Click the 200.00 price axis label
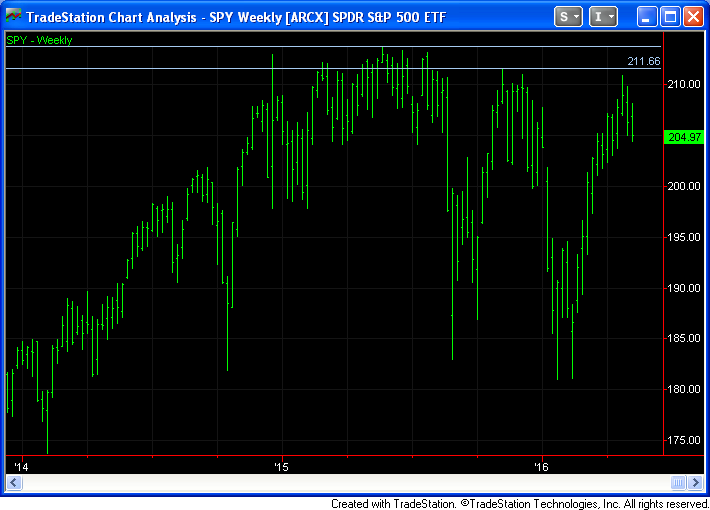 (x=684, y=186)
